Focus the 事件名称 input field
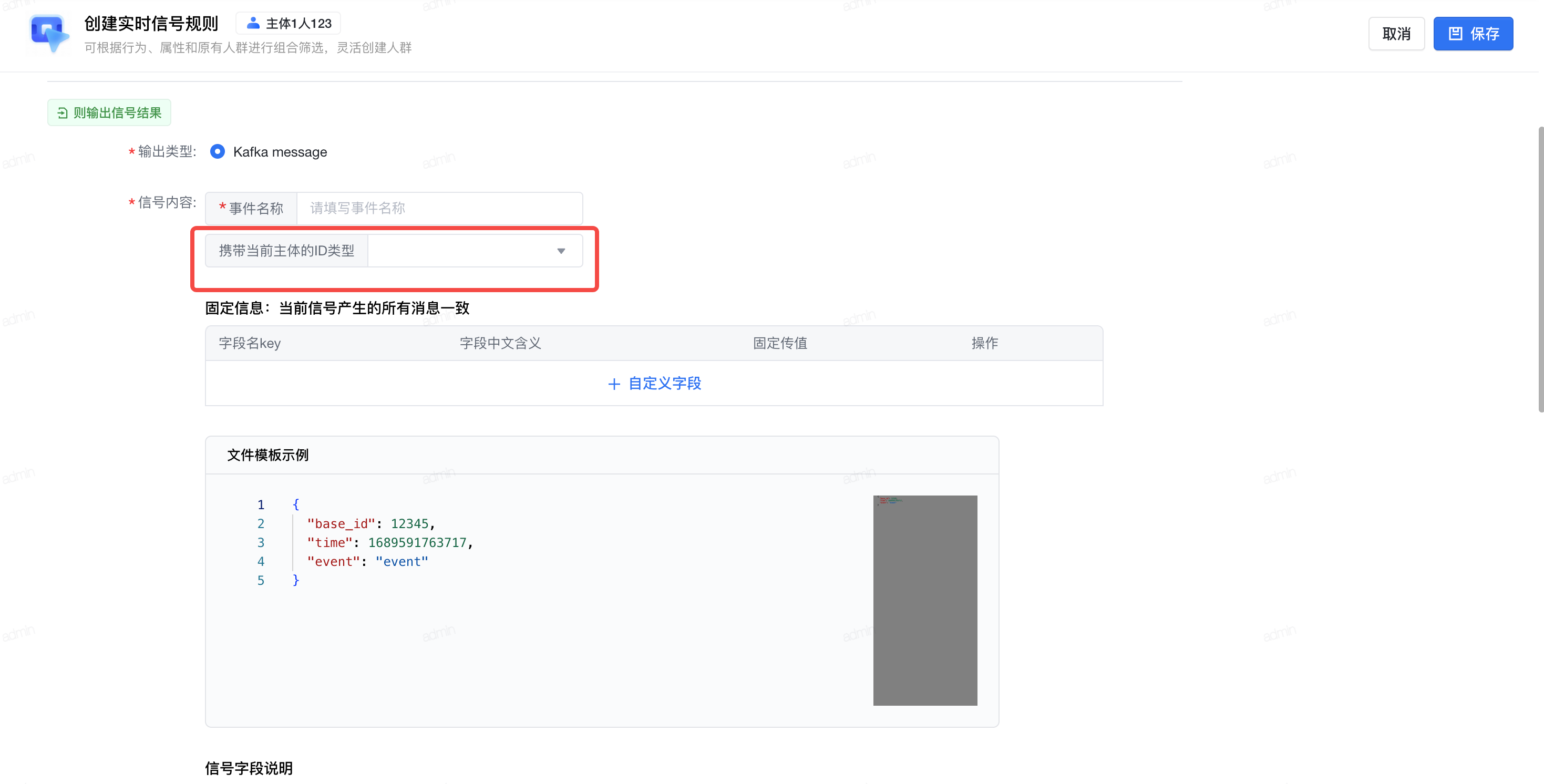The image size is (1544, 784). tap(439, 208)
